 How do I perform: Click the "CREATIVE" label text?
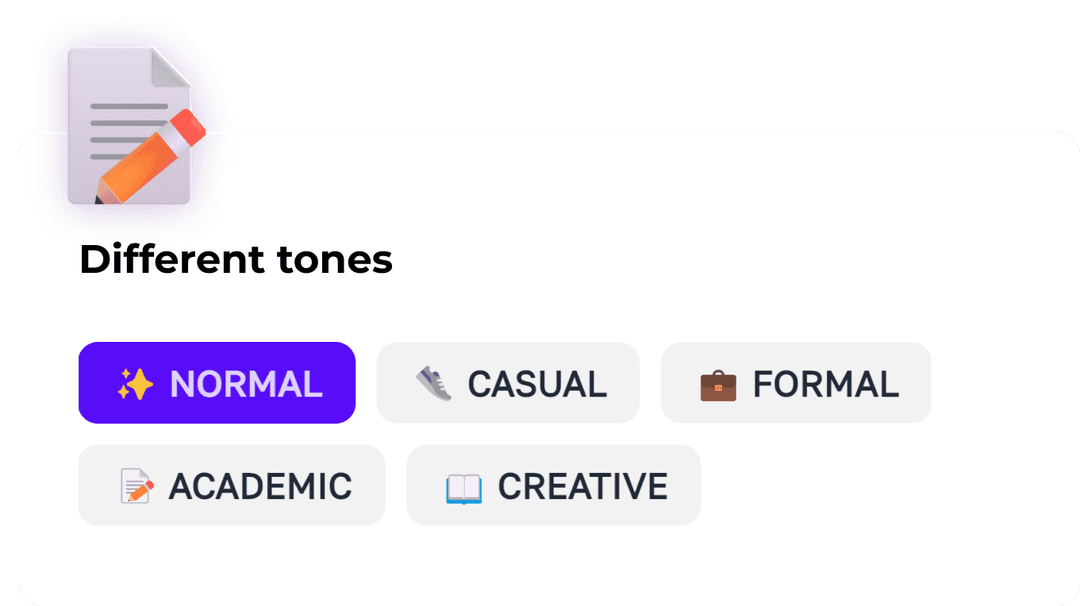click(583, 486)
